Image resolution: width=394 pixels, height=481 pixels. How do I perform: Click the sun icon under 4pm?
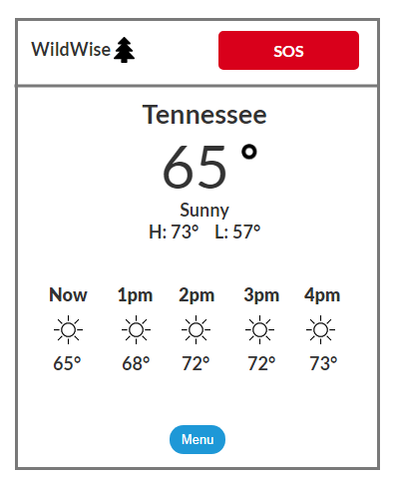point(321,330)
